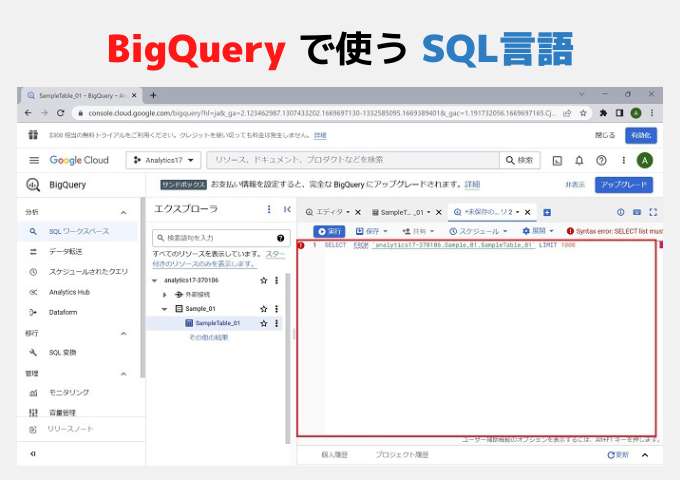Expand the query history panel chevron

(x=645, y=455)
